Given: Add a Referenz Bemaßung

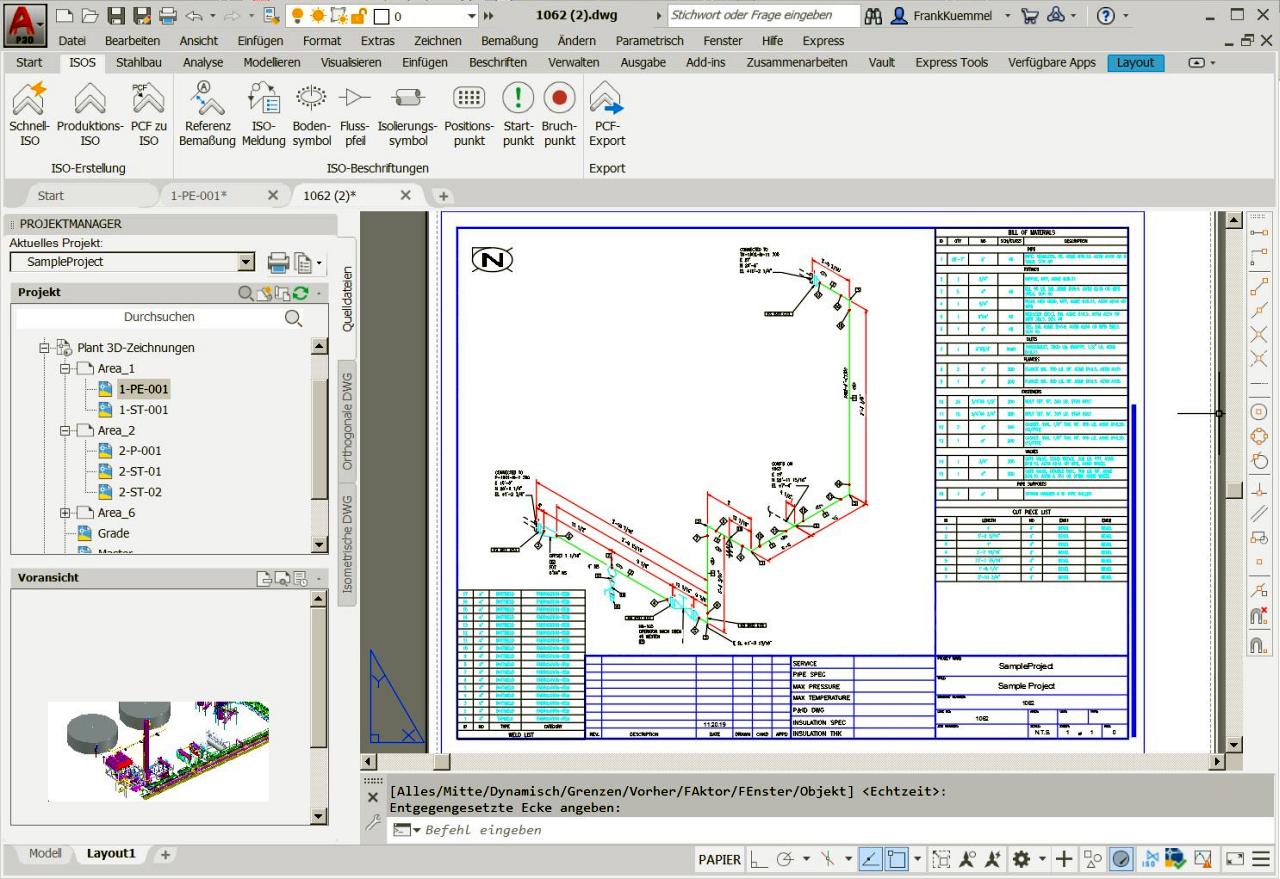Looking at the screenshot, I should (208, 114).
